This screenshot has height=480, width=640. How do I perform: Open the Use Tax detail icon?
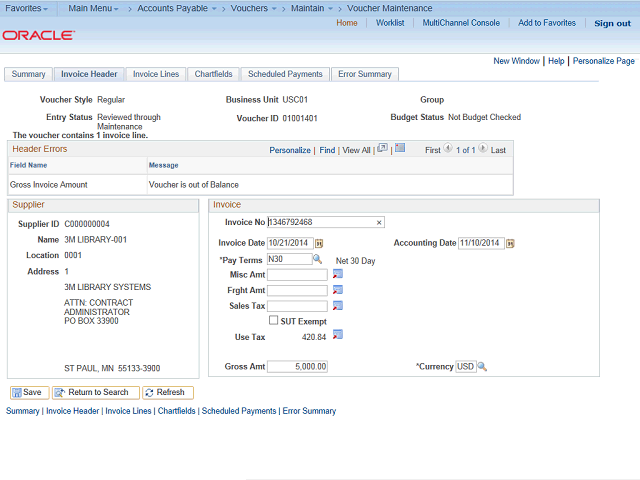point(338,335)
